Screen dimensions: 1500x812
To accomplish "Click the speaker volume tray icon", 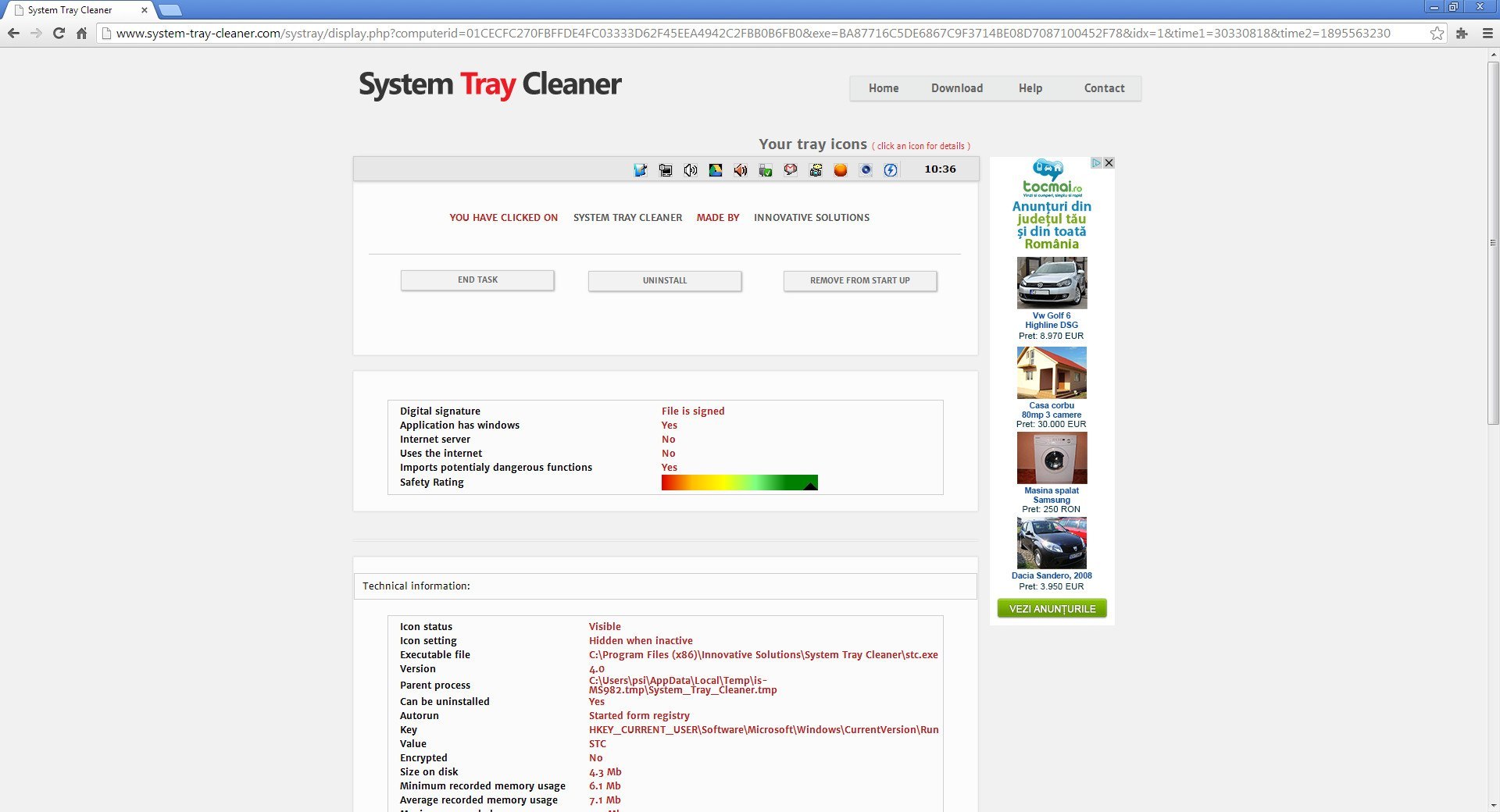I will pos(691,169).
